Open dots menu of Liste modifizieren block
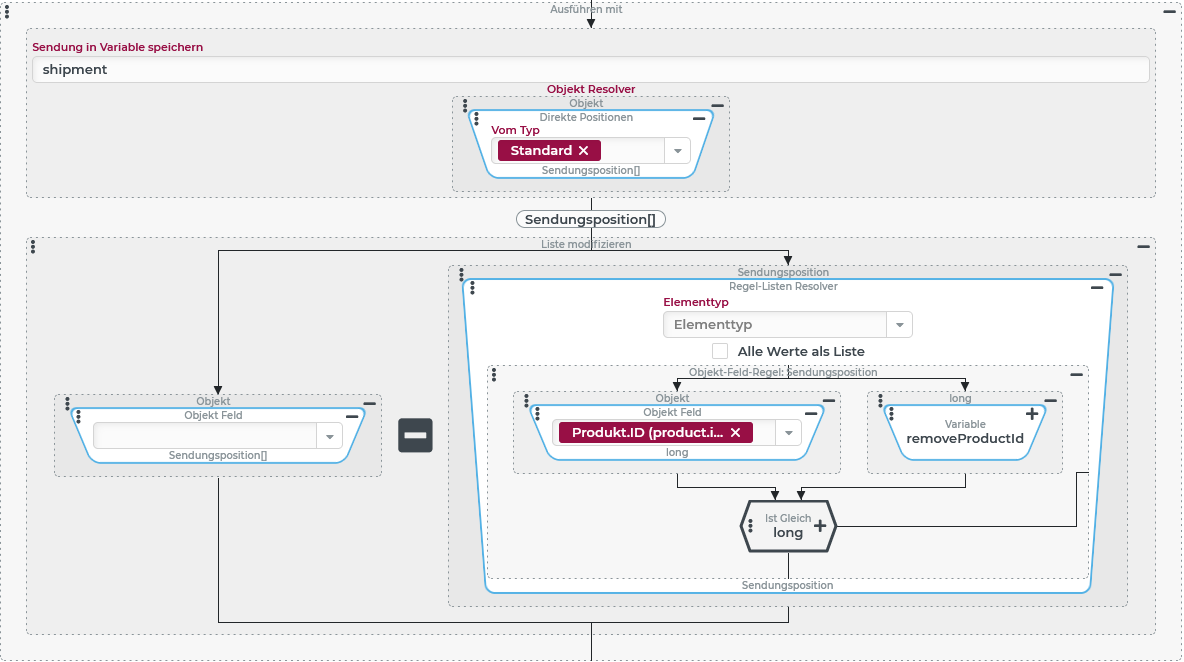This screenshot has height=662, width=1184. [33, 246]
